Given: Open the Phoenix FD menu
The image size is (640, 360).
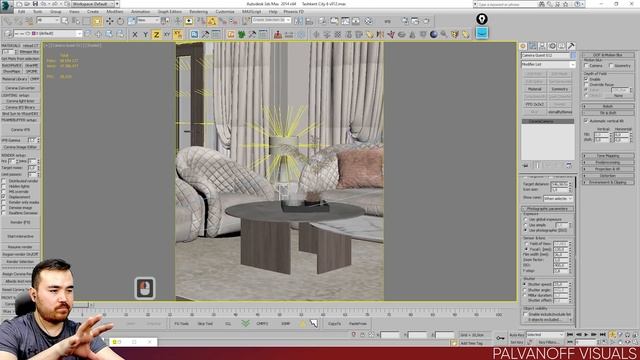Looking at the screenshot, I should tap(293, 12).
